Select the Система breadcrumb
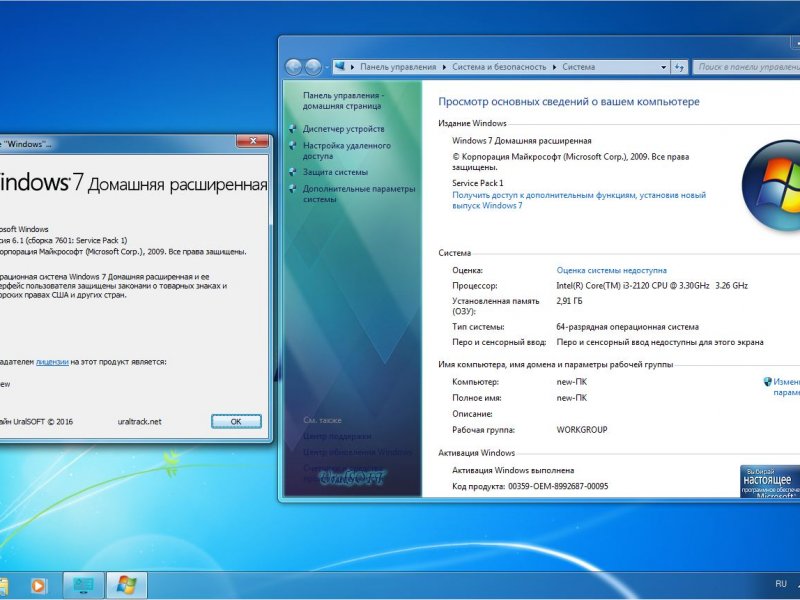The width and height of the screenshot is (800, 600). [x=579, y=67]
